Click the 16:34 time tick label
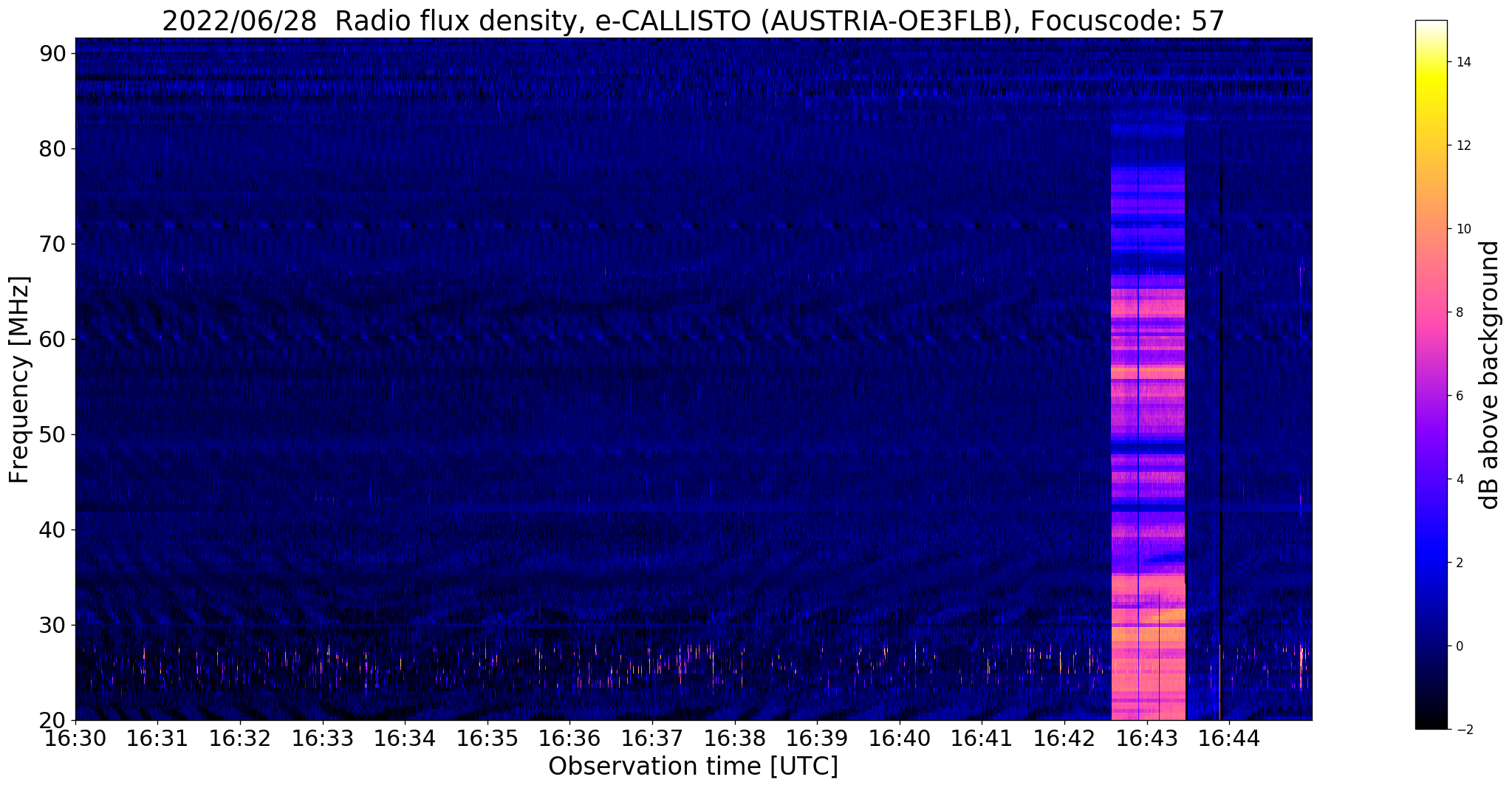 [405, 739]
